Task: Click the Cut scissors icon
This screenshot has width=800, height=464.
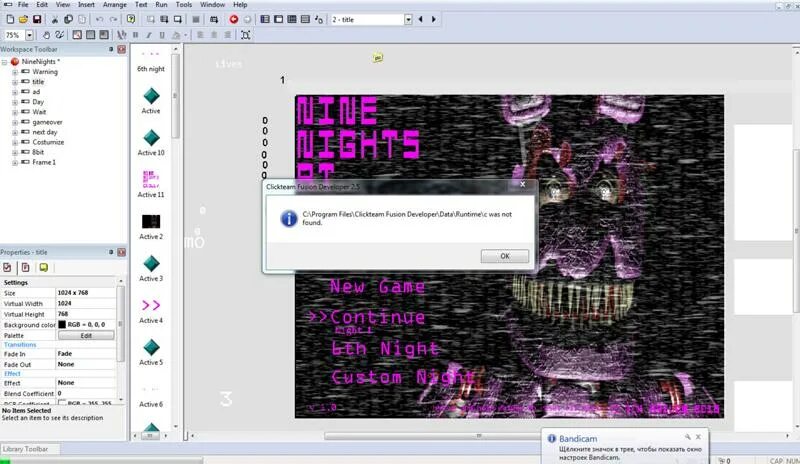Action: pos(55,19)
